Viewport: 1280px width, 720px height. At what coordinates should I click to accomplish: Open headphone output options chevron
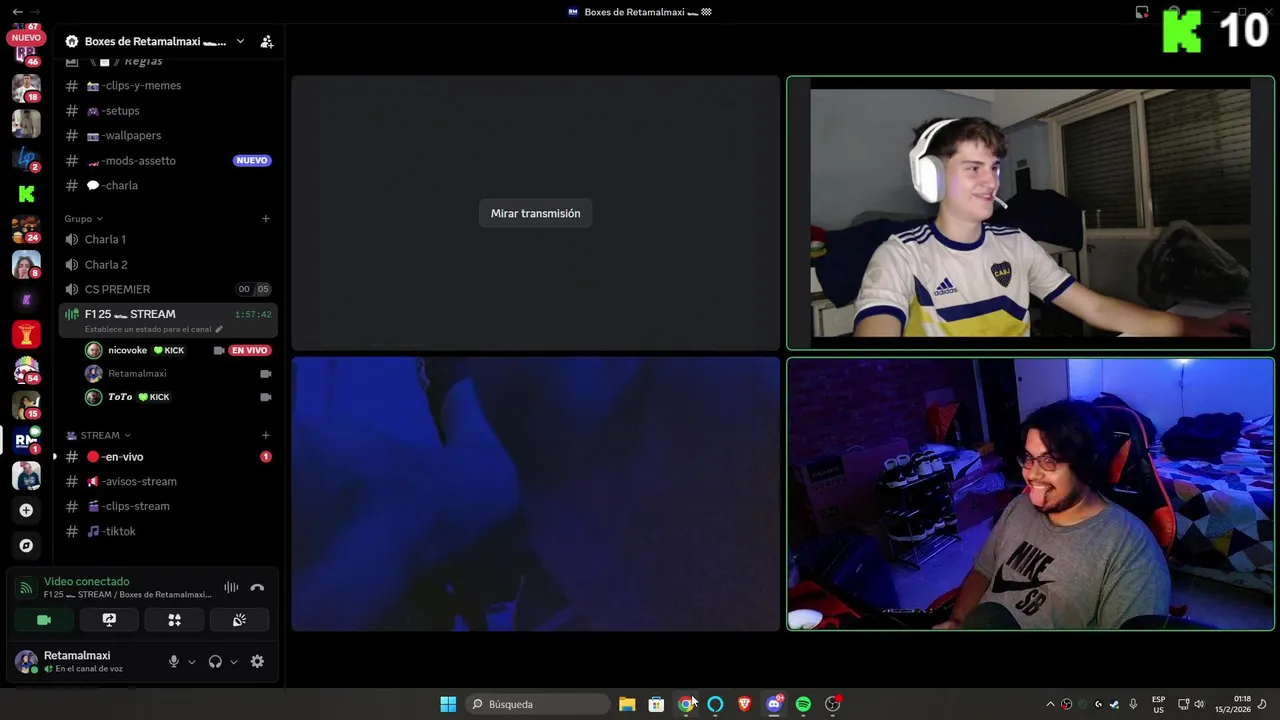[234, 662]
